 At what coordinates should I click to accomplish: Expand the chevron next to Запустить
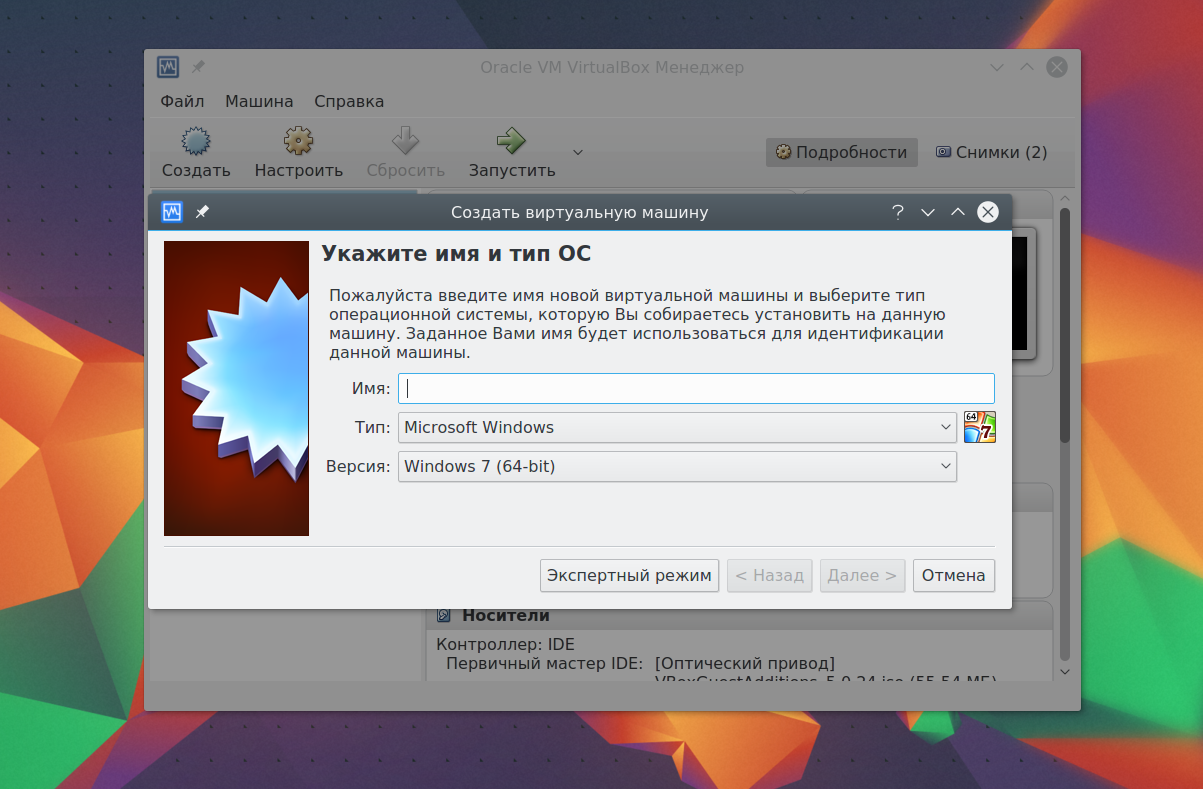(x=577, y=152)
